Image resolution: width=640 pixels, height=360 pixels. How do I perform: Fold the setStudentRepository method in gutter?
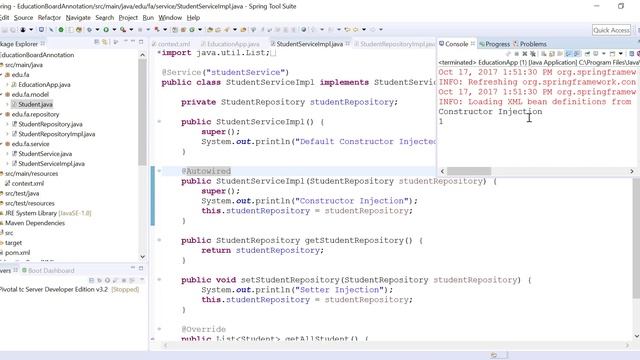coord(159,280)
